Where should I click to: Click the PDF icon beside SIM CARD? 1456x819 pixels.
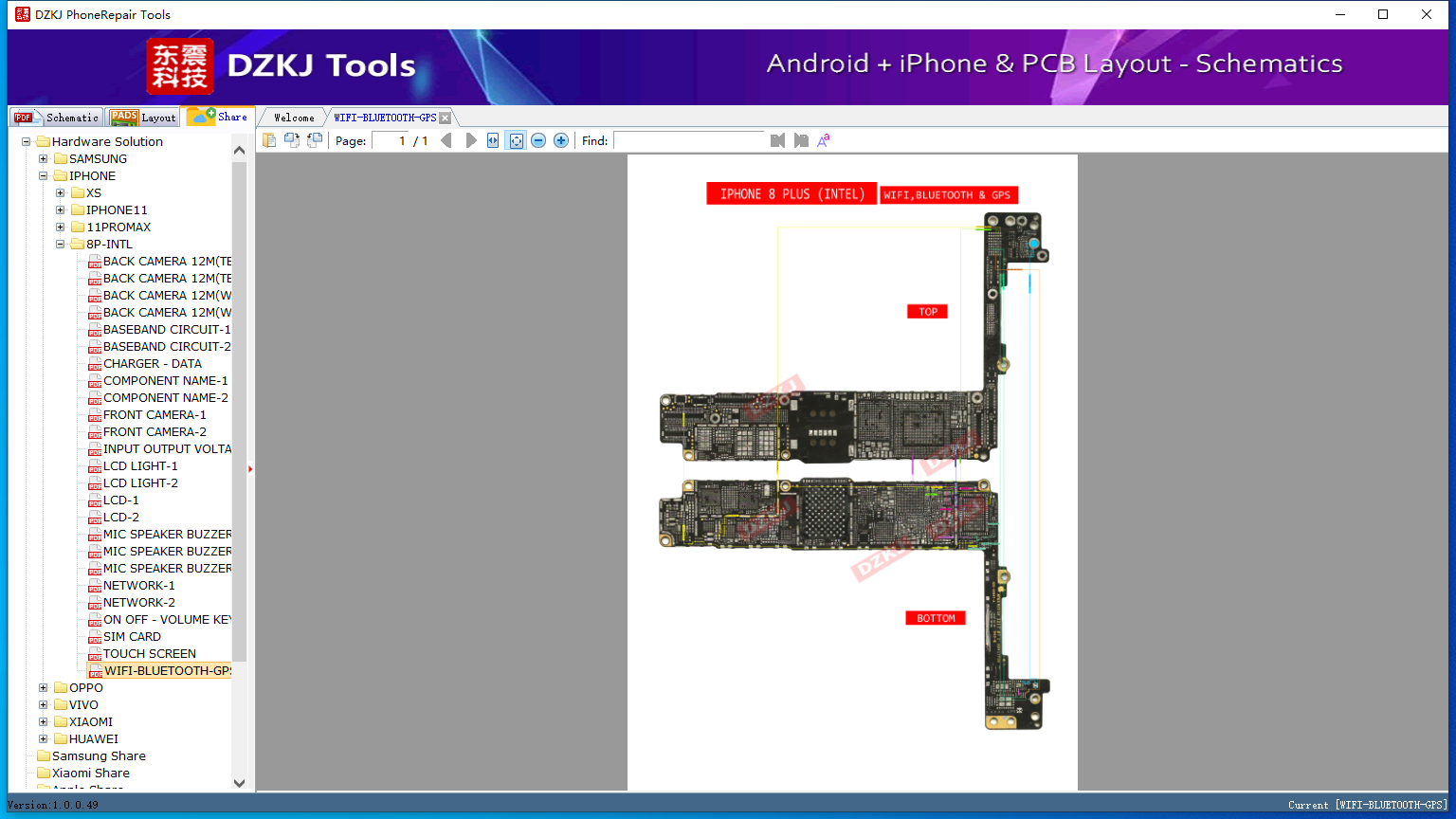(95, 637)
